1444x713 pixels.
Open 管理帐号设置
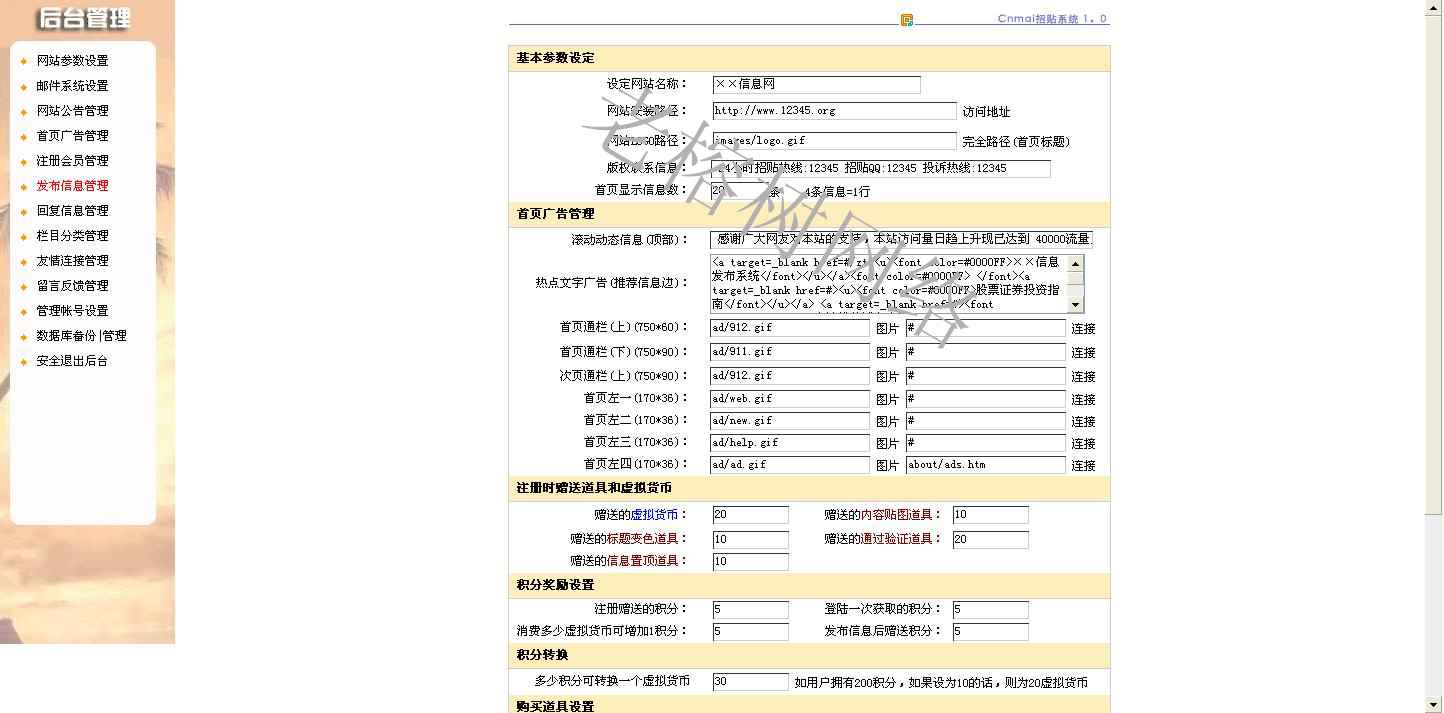(x=72, y=311)
